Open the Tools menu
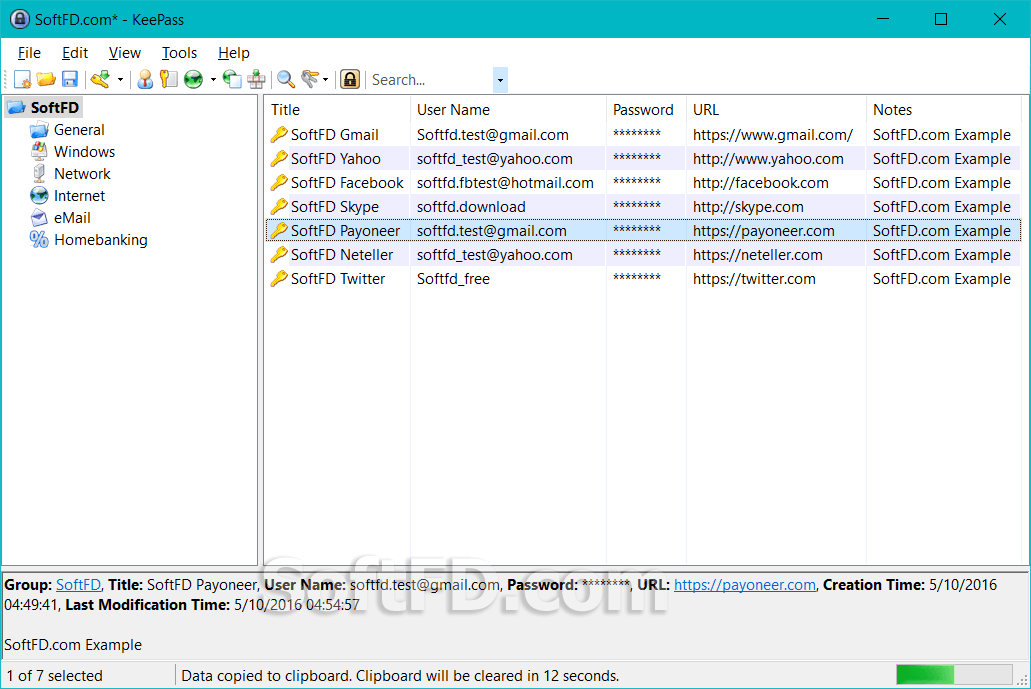This screenshot has height=689, width=1031. click(x=180, y=53)
